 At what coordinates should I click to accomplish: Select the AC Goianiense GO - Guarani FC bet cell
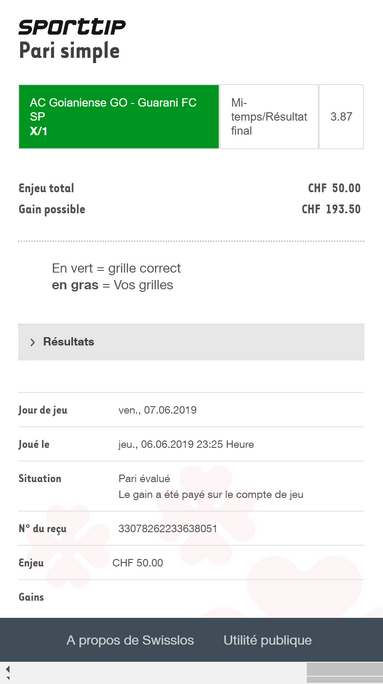[x=119, y=116]
